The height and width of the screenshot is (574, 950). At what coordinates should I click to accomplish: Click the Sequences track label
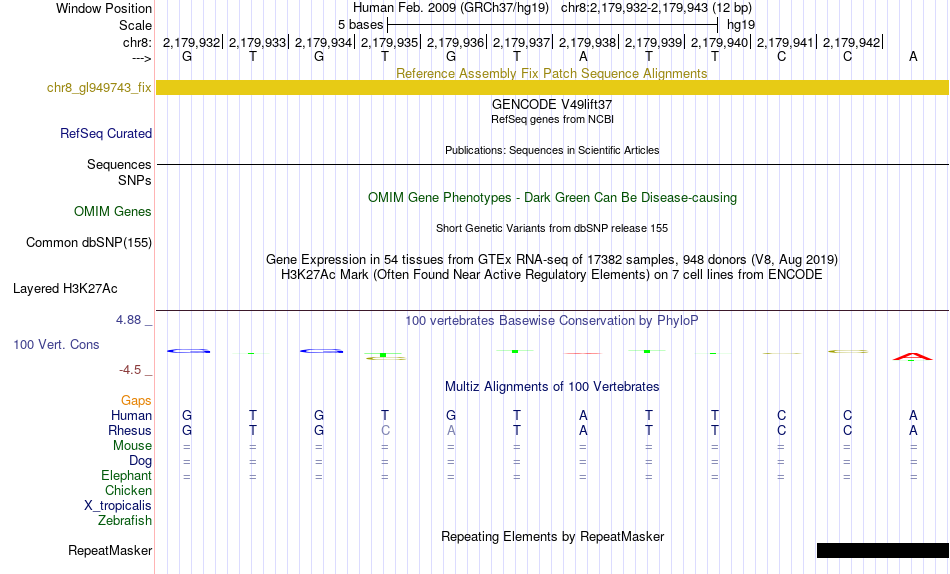(x=119, y=164)
